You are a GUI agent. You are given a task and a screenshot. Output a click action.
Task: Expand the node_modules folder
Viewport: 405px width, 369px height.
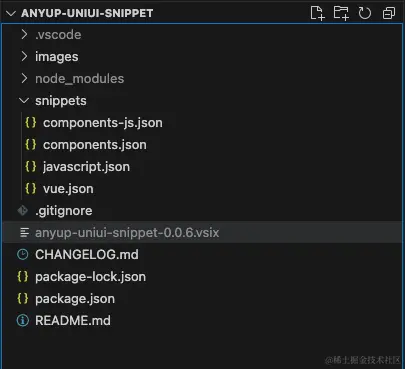point(203,79)
